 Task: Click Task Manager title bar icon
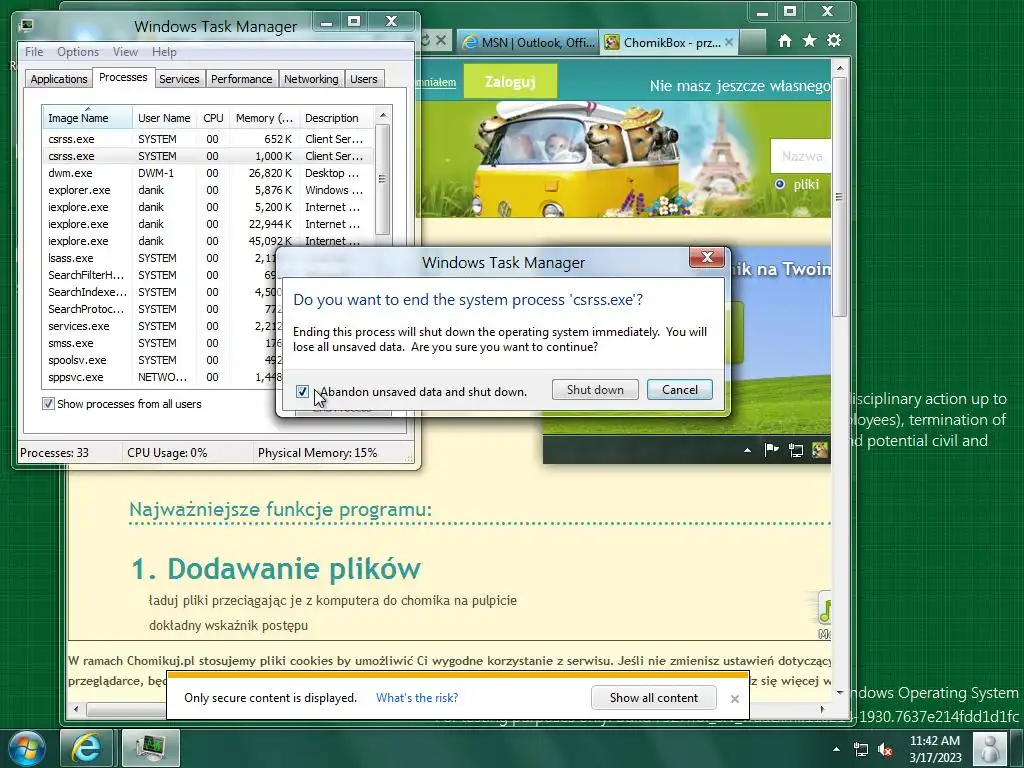27,25
